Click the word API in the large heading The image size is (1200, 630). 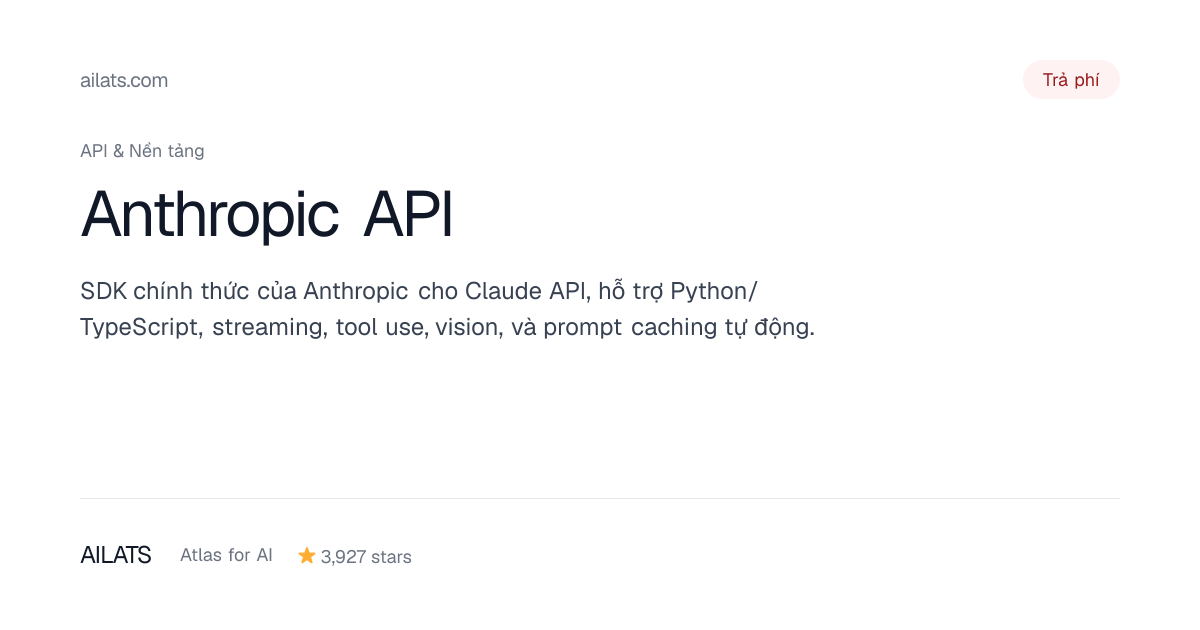[409, 214]
